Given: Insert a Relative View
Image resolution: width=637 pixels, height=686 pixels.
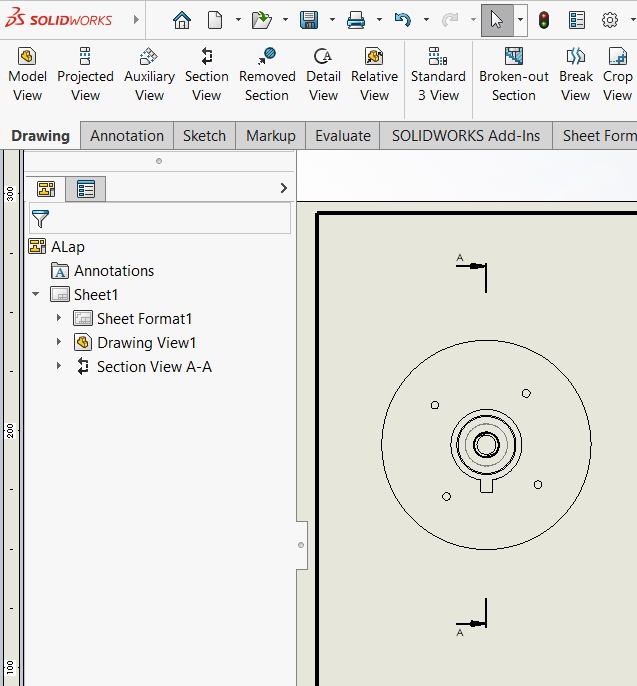Looking at the screenshot, I should tap(374, 74).
